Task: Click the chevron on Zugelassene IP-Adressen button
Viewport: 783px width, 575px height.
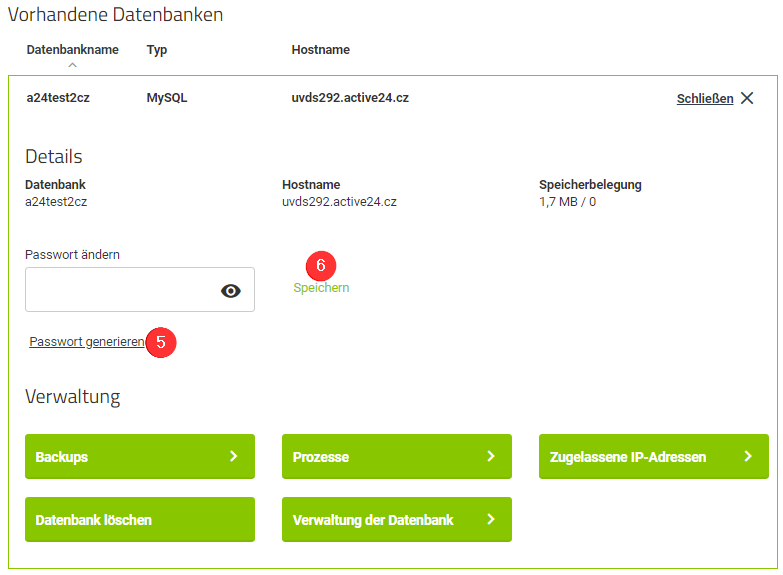Action: 747,456
